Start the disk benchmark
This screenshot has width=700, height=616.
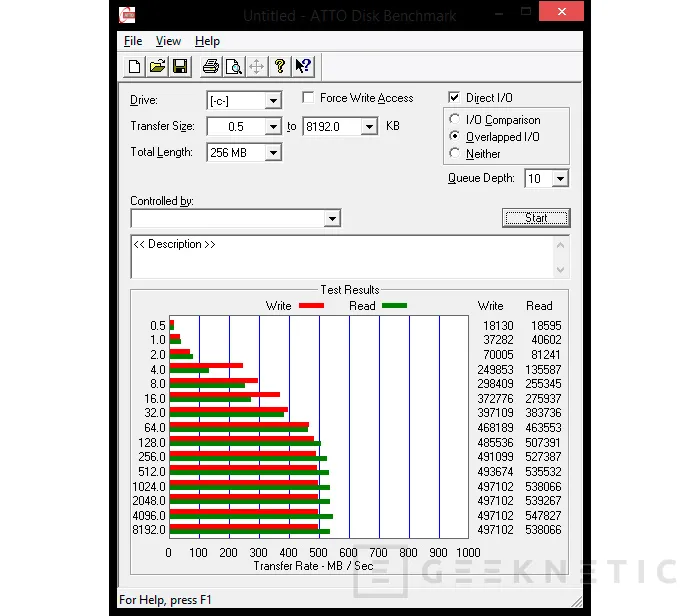point(536,218)
